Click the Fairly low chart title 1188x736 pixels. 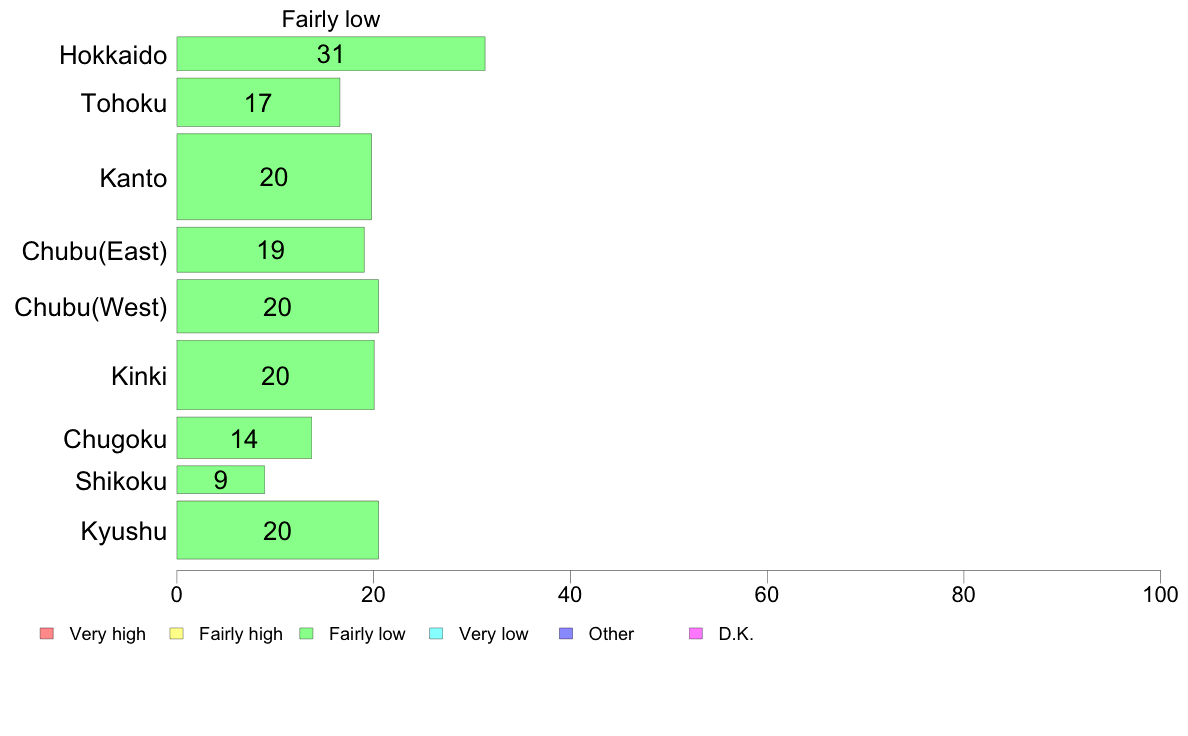331,19
